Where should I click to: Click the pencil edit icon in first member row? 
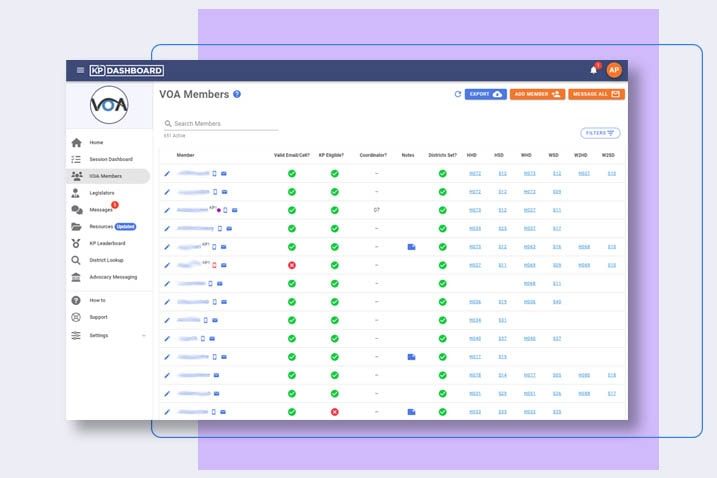(167, 173)
